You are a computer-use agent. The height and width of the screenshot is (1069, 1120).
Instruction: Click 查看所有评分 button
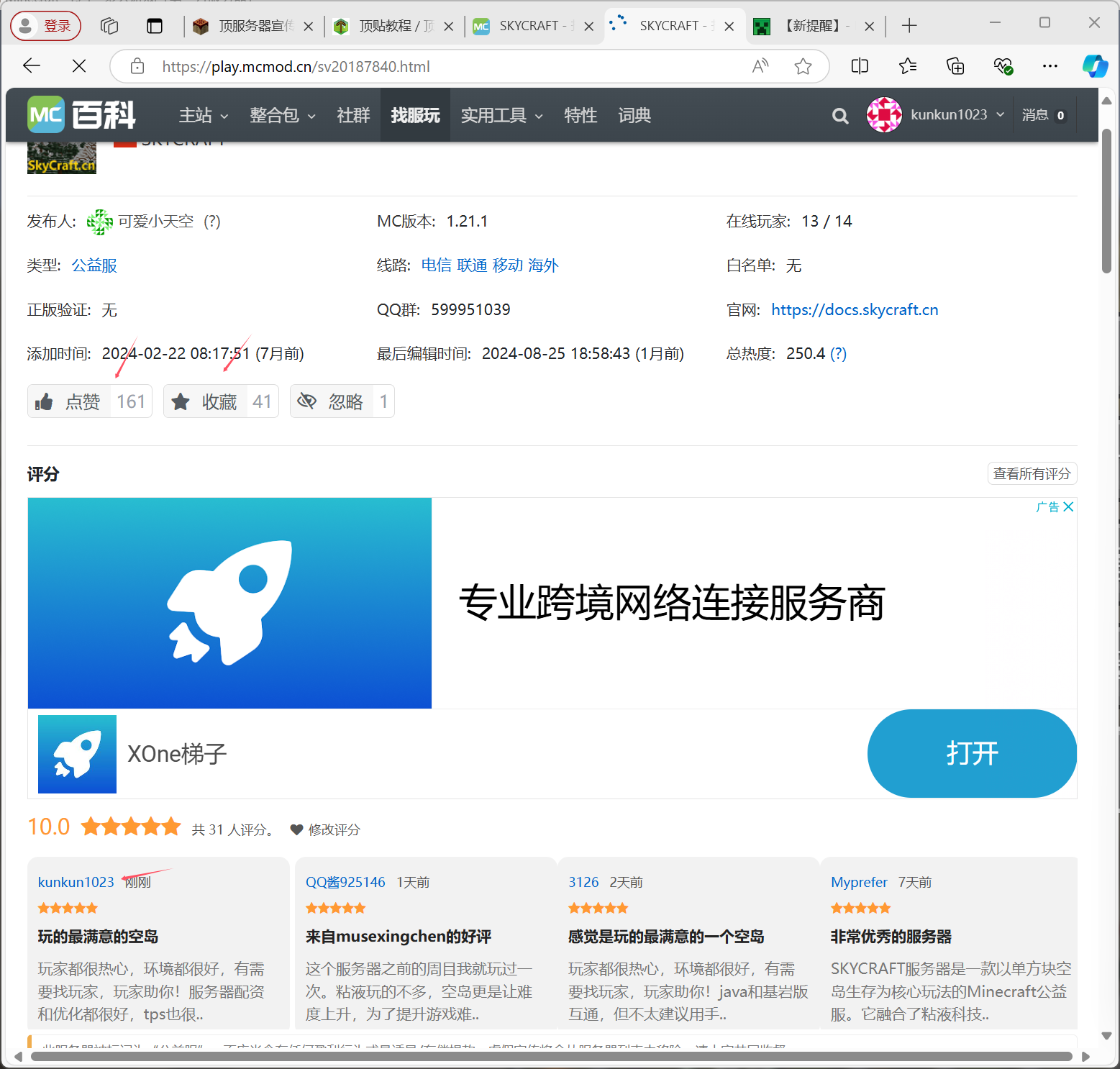(x=1032, y=473)
